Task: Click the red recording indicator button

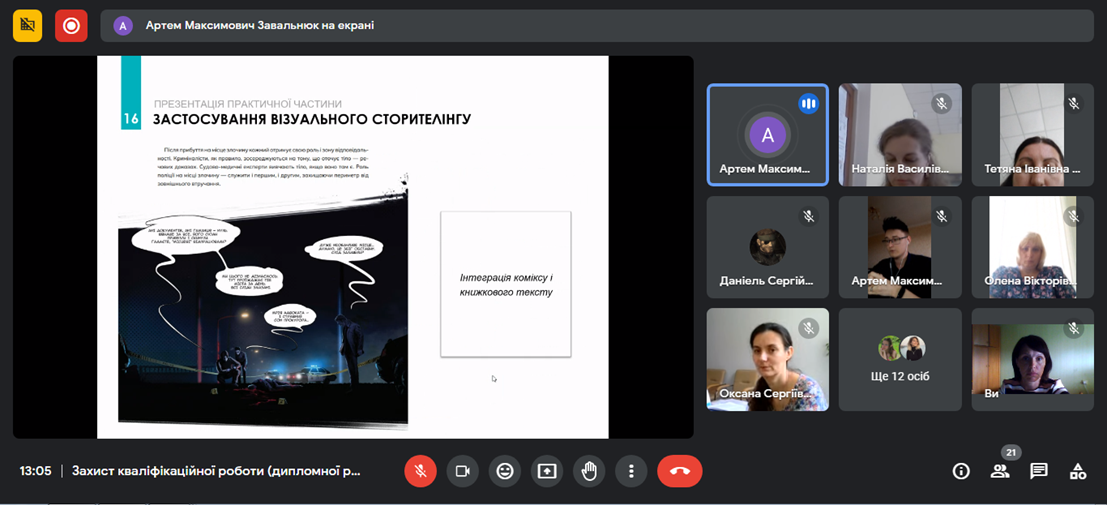Action: click(71, 26)
